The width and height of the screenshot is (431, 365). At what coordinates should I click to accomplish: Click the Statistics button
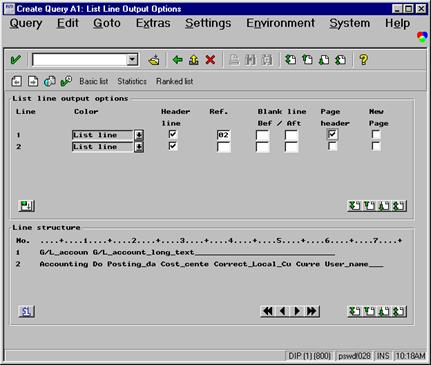click(132, 81)
